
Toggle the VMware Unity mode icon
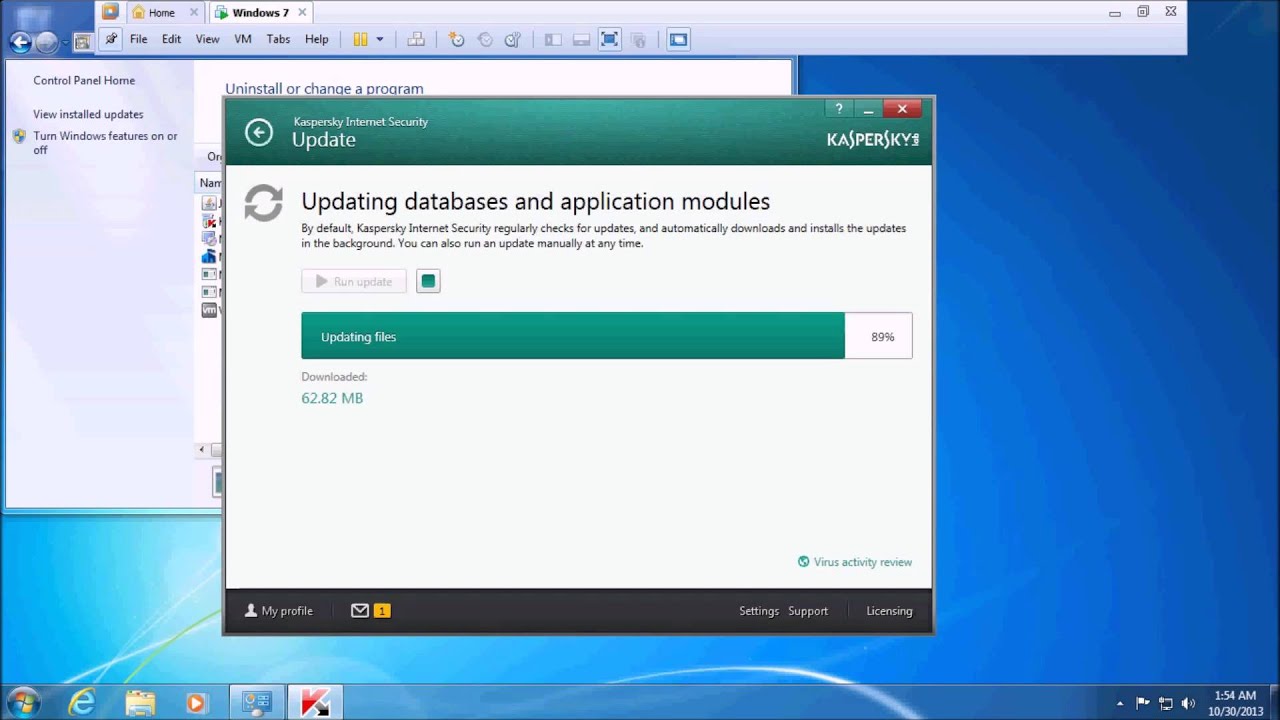click(639, 39)
